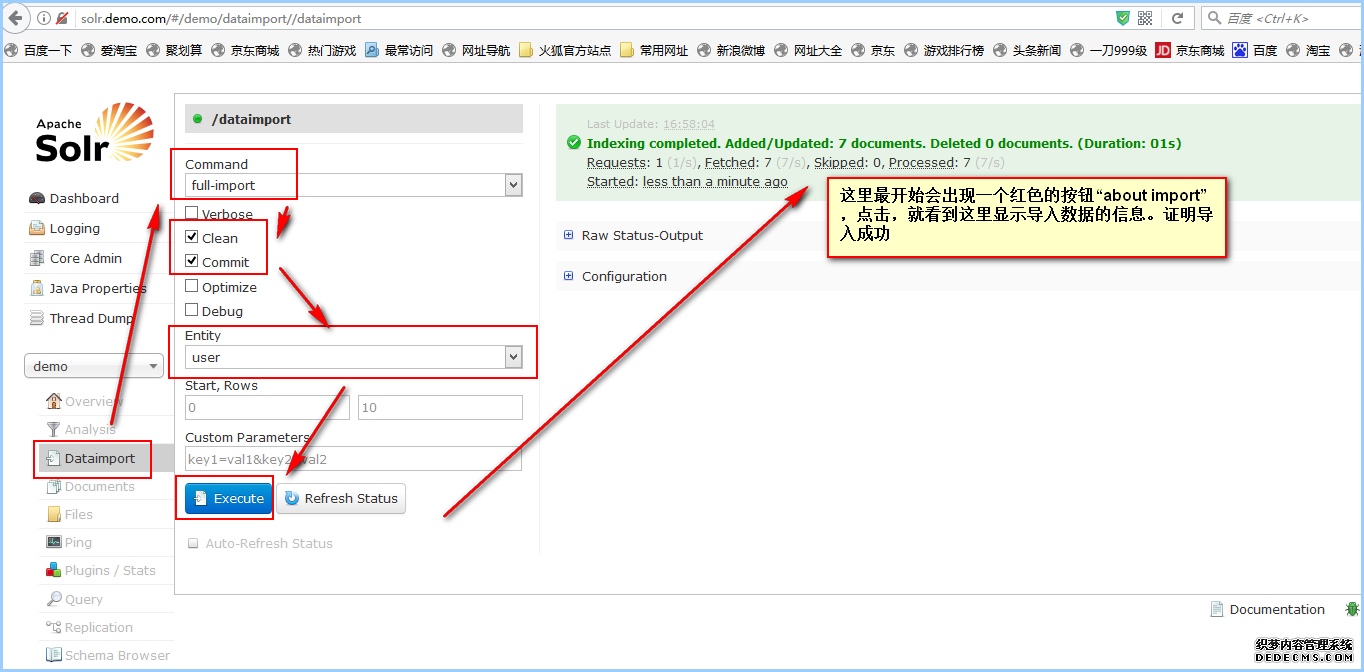Click the Plugins / Stats icon
Viewport: 1364px width, 672px height.
tap(54, 570)
